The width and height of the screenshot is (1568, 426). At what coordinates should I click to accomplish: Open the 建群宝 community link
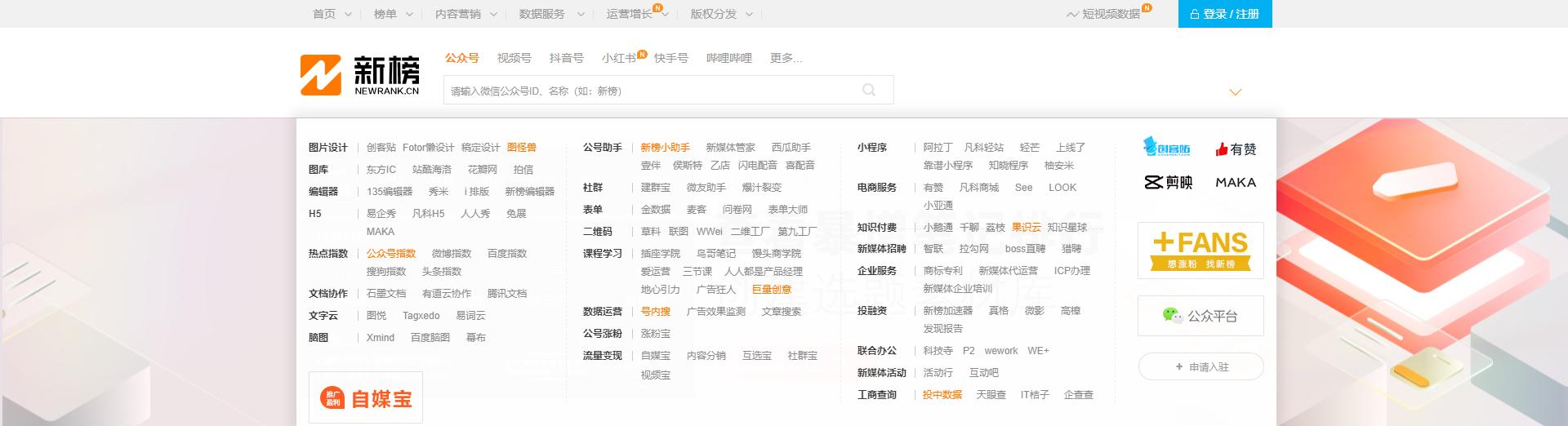(656, 188)
